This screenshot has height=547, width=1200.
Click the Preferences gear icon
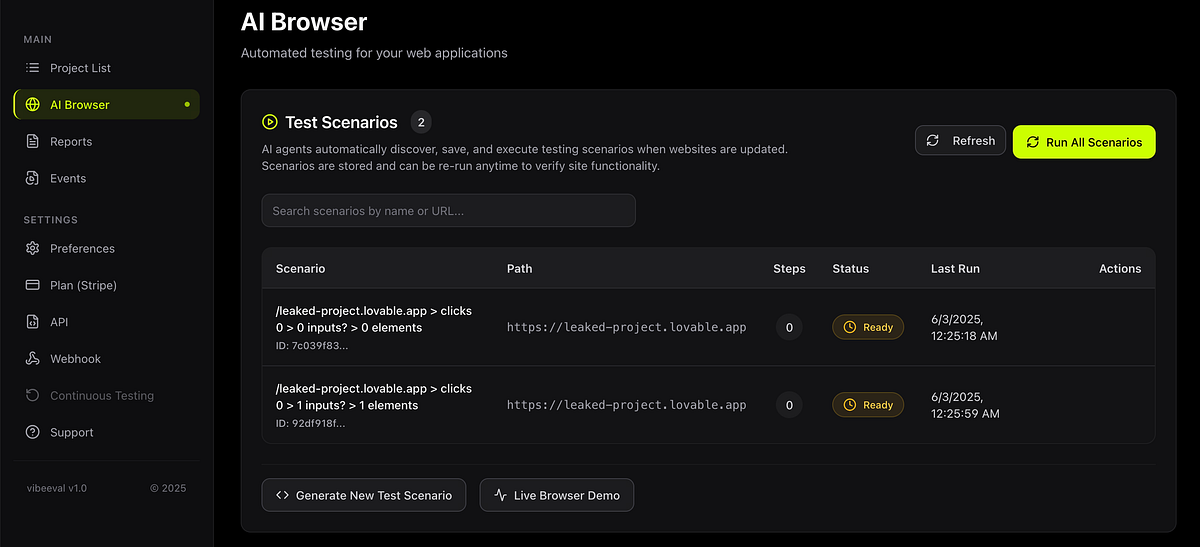[x=32, y=248]
